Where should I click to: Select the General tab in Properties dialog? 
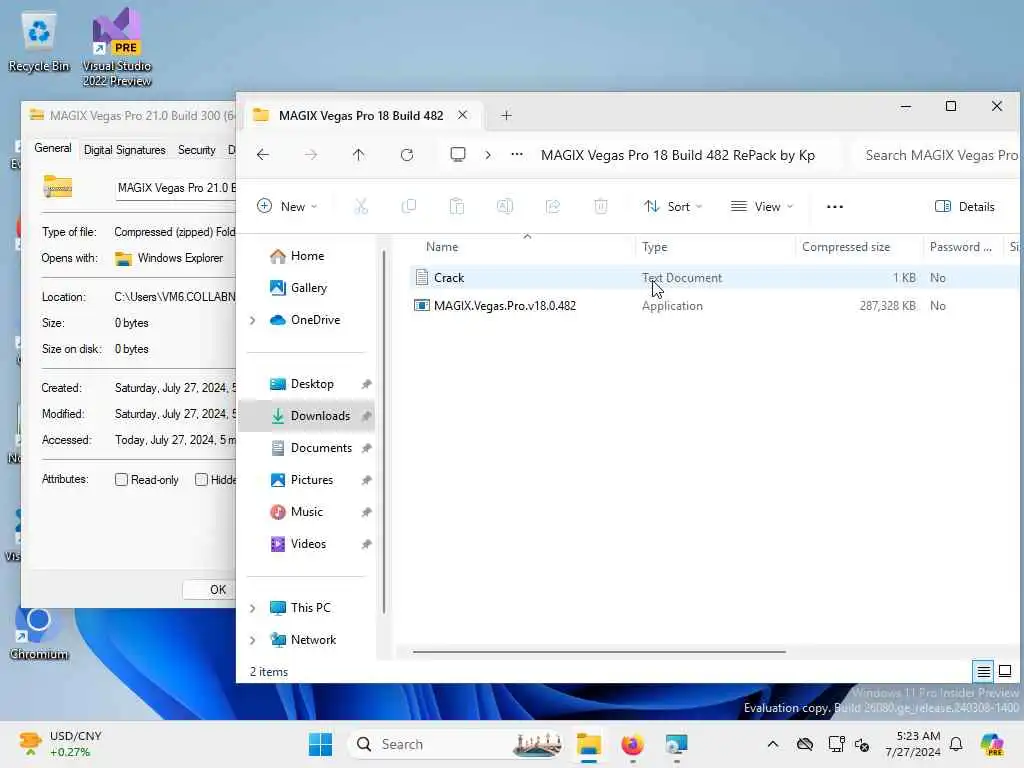click(x=53, y=149)
